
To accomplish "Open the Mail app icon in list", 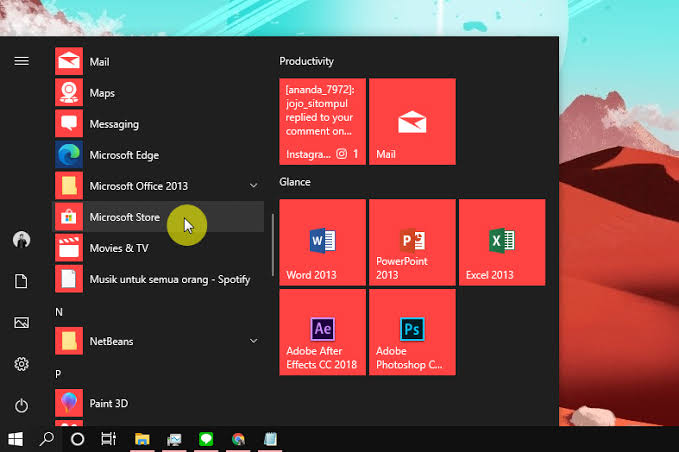I will click(69, 61).
